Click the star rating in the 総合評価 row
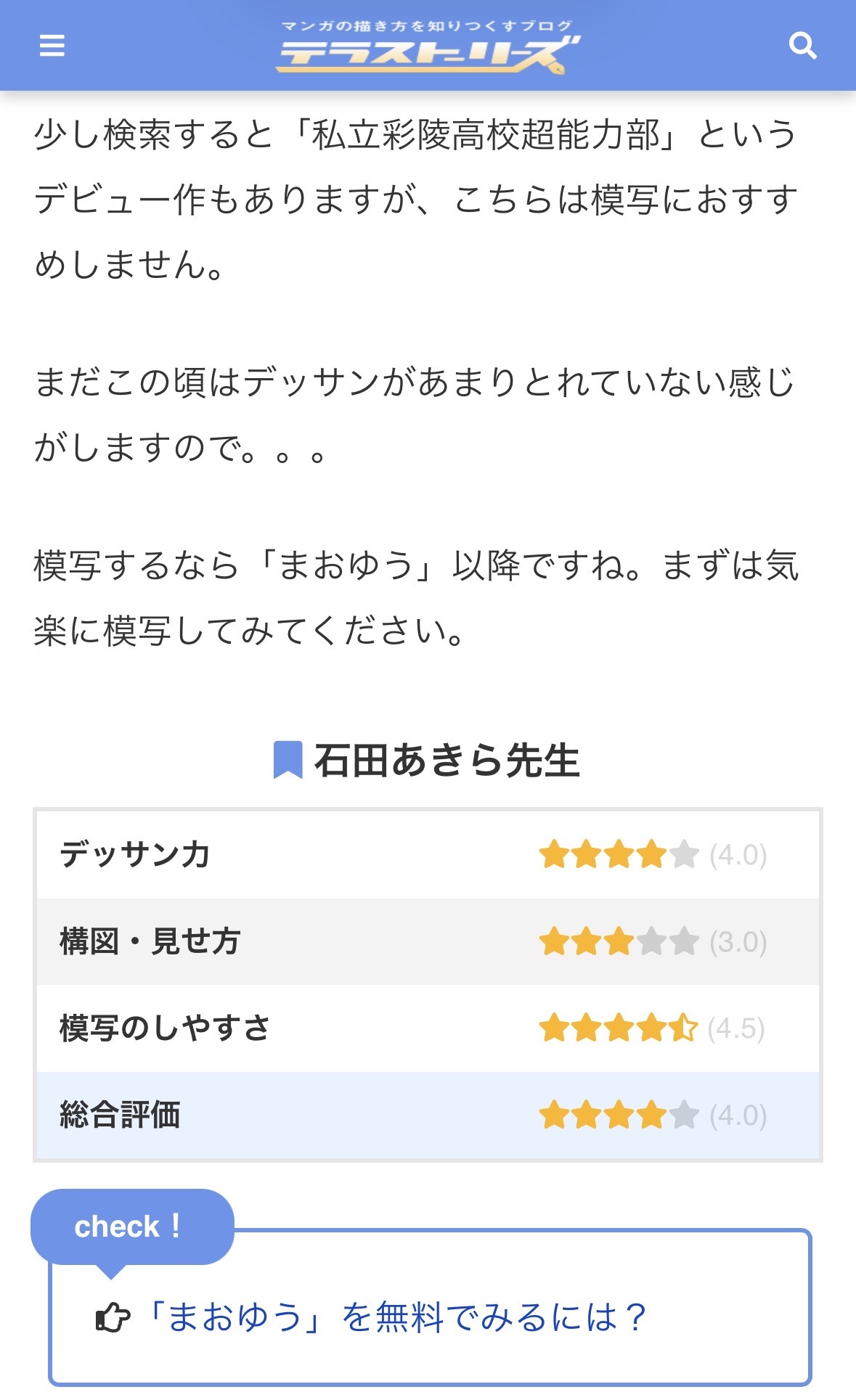The image size is (856, 1400). [619, 1115]
